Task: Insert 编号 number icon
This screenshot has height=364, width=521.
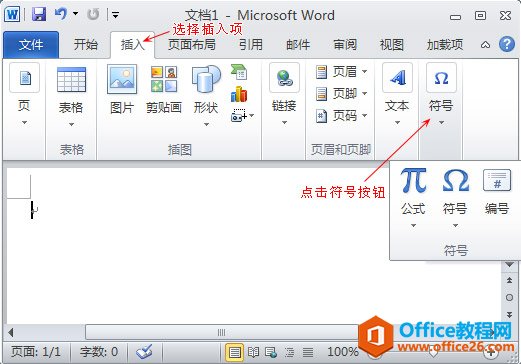Action: pyautogui.click(x=497, y=180)
